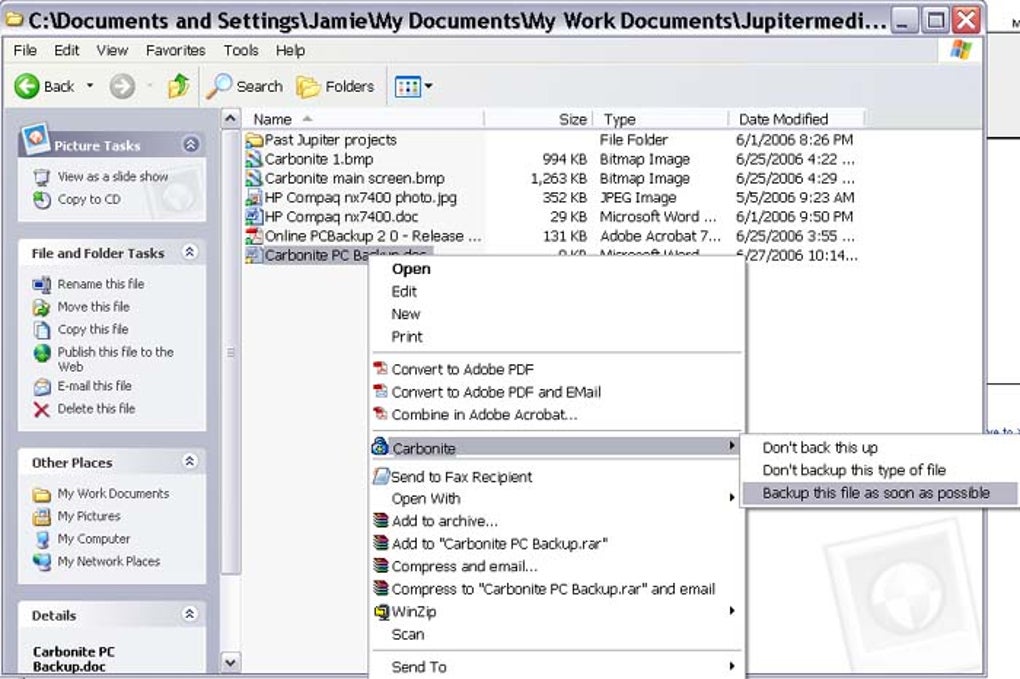Click the Convert to Adobe PDF icon
The width and height of the screenshot is (1020, 679).
pos(380,369)
